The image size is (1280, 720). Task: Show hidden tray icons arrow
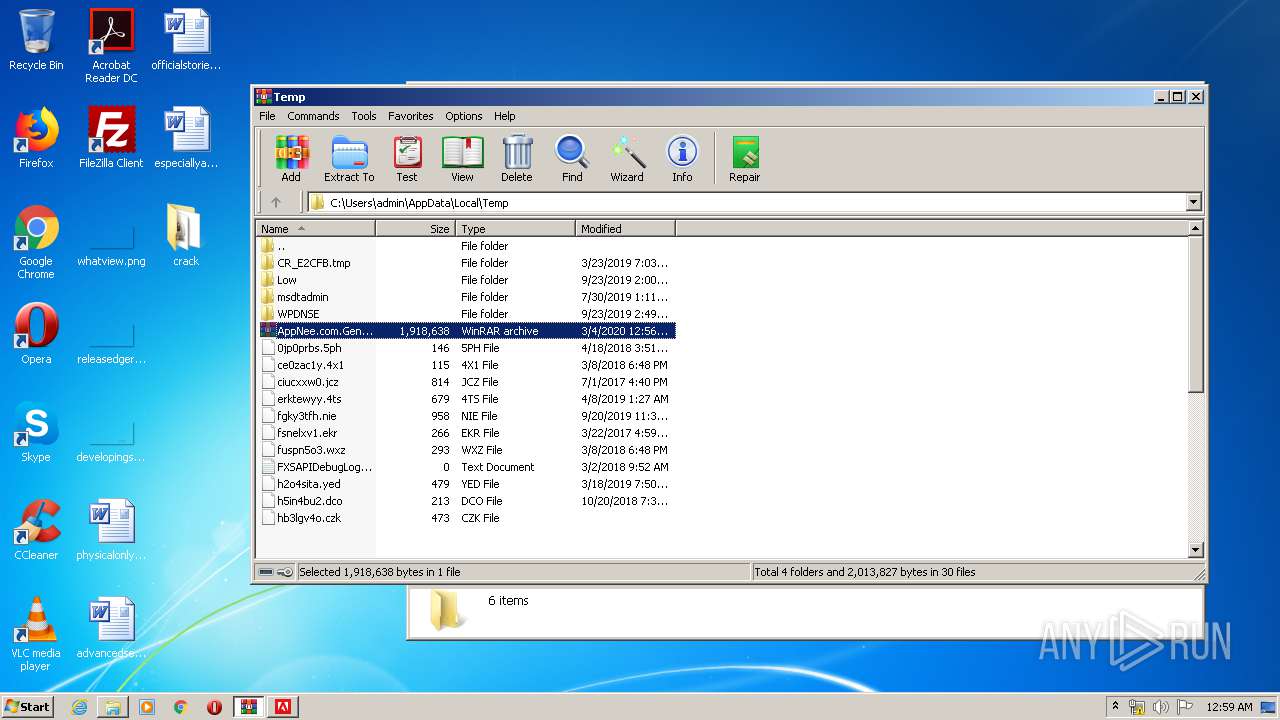coord(1116,706)
